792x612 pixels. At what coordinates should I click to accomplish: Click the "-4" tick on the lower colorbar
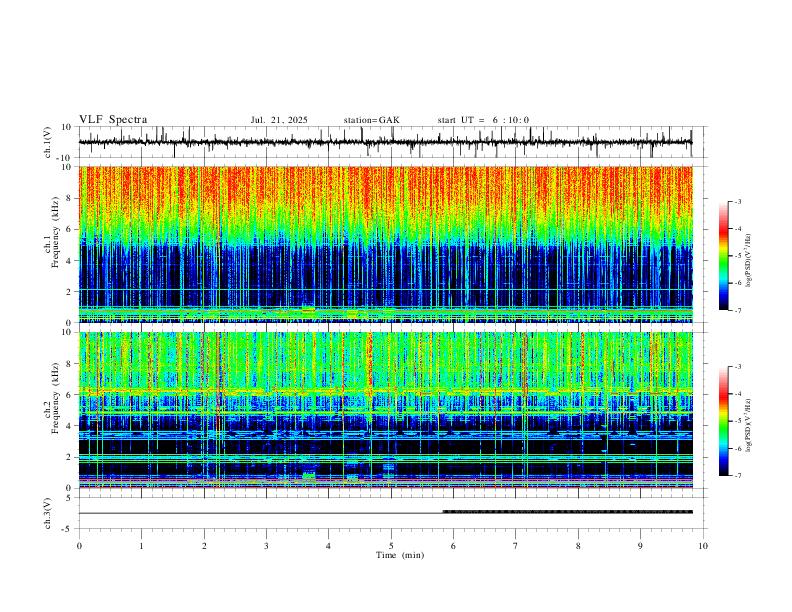[x=738, y=394]
